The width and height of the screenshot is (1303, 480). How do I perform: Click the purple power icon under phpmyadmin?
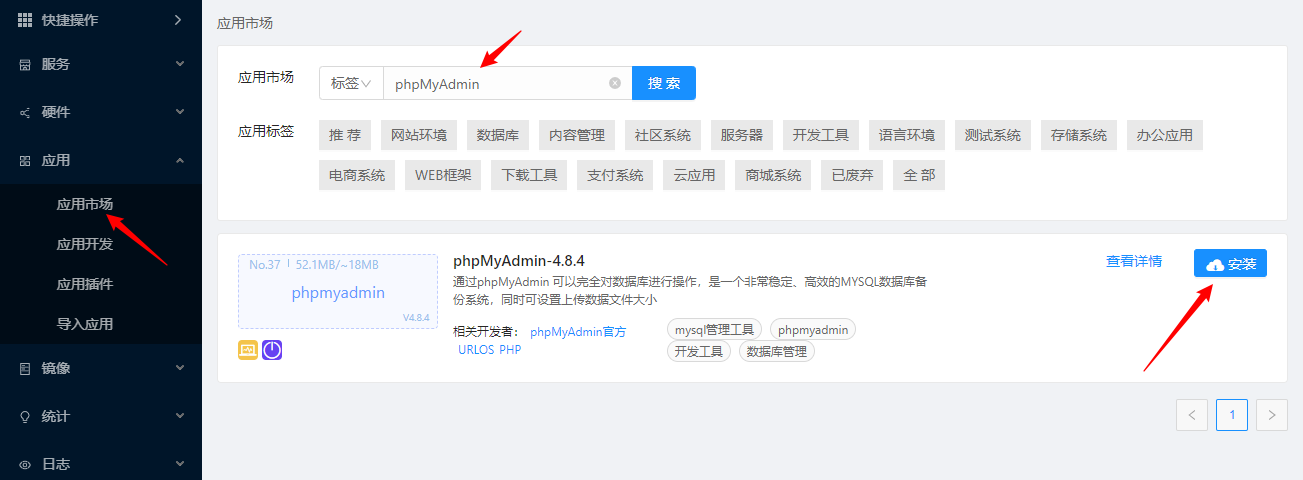272,350
